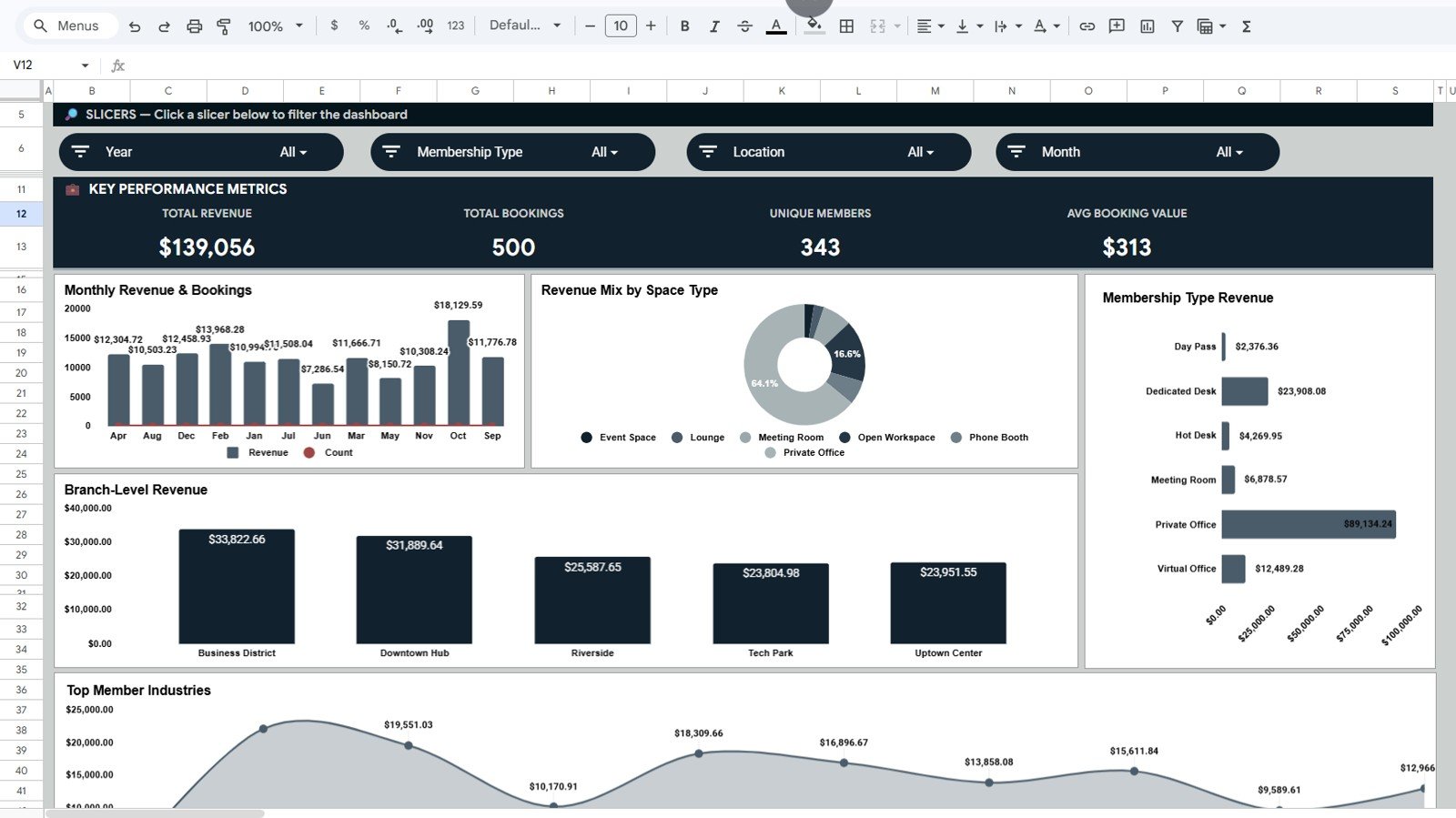Click the Unique Members value 343

(x=820, y=247)
